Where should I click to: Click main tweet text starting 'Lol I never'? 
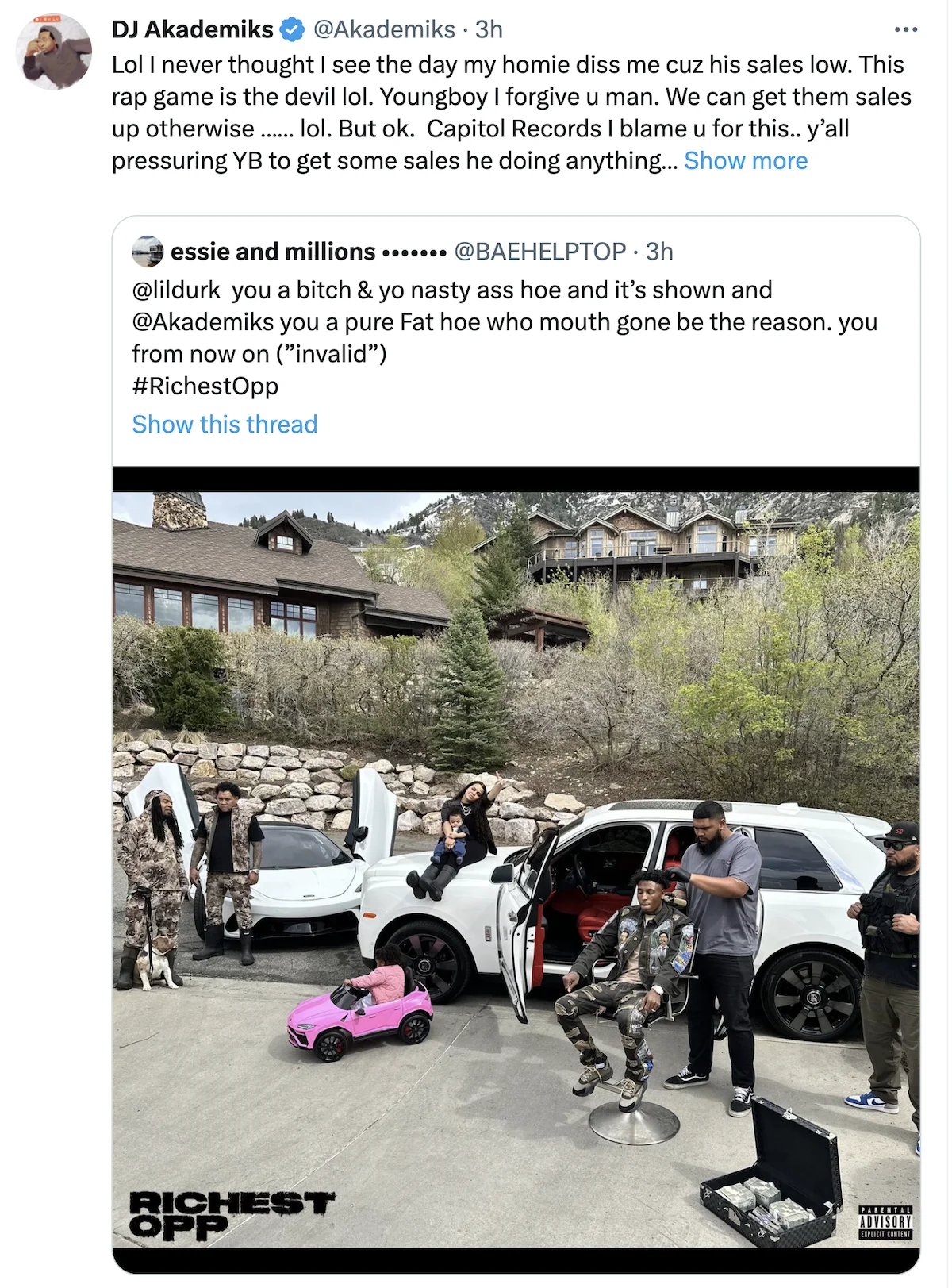512,113
